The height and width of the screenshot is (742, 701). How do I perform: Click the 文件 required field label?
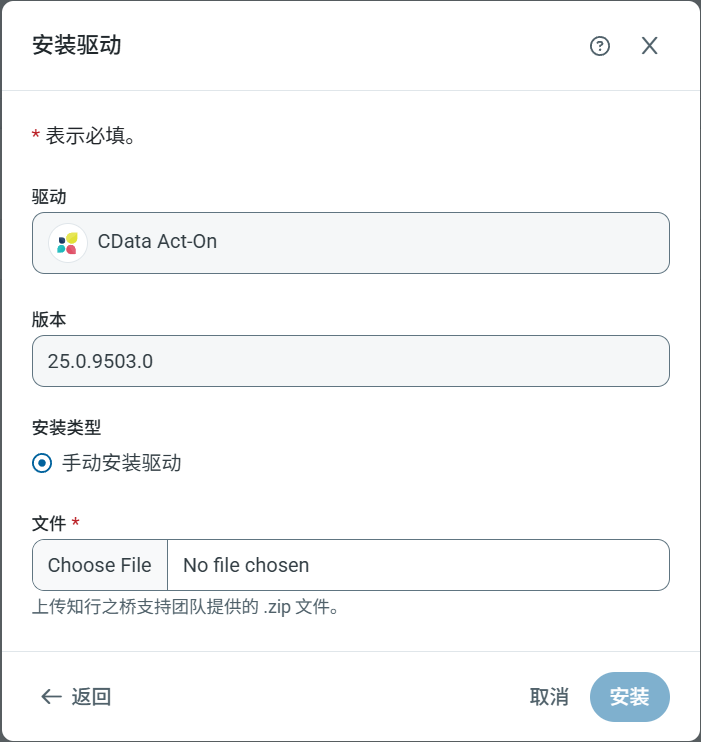point(50,523)
